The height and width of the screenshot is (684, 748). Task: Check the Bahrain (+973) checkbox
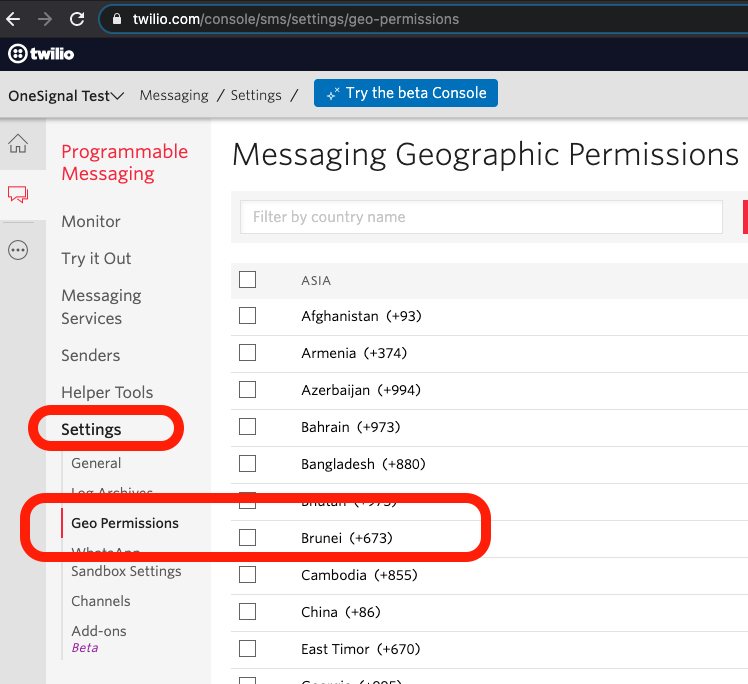coord(248,427)
